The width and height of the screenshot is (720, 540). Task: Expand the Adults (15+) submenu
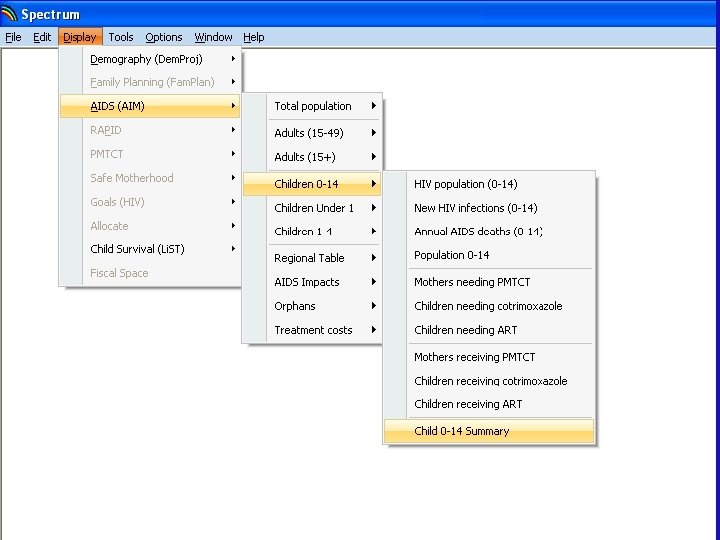tap(312, 157)
